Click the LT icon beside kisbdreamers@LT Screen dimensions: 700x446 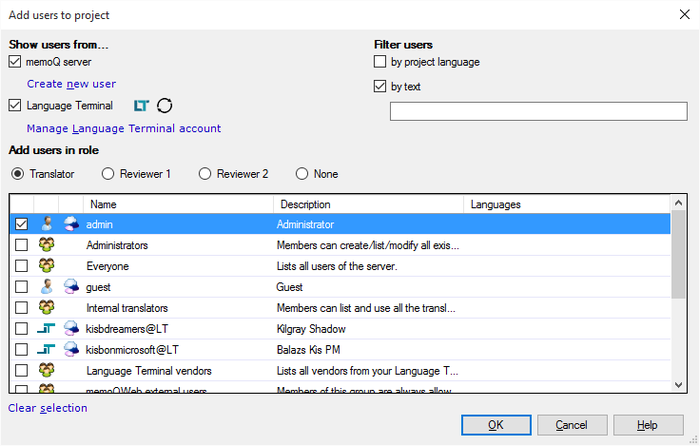[x=46, y=329]
